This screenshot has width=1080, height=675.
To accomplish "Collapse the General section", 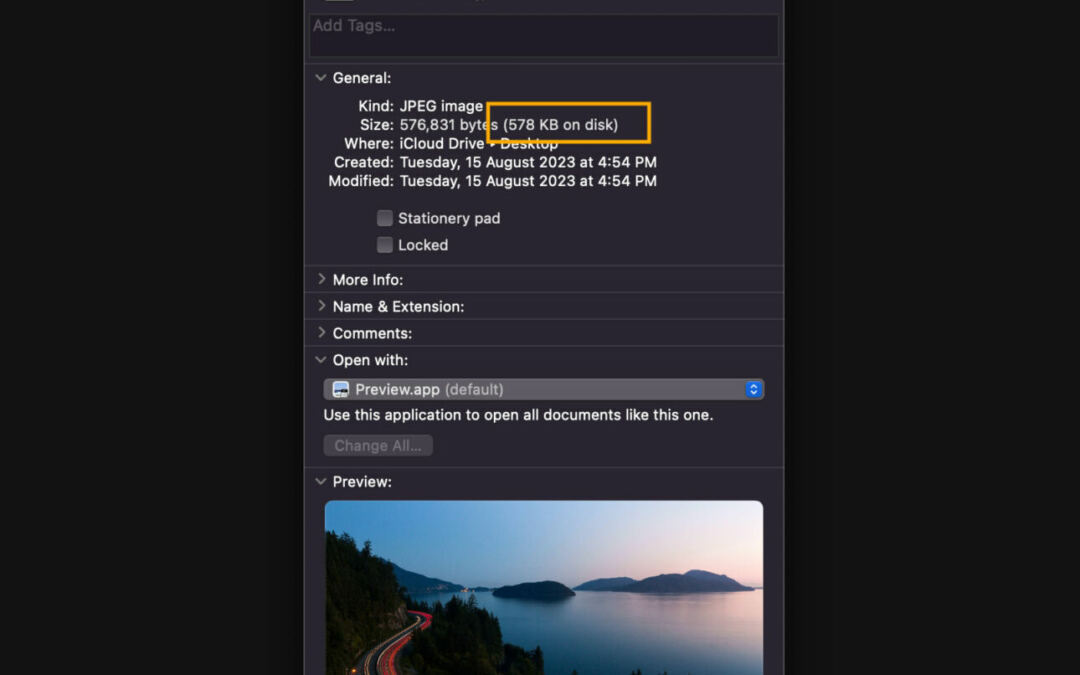I will click(x=321, y=78).
